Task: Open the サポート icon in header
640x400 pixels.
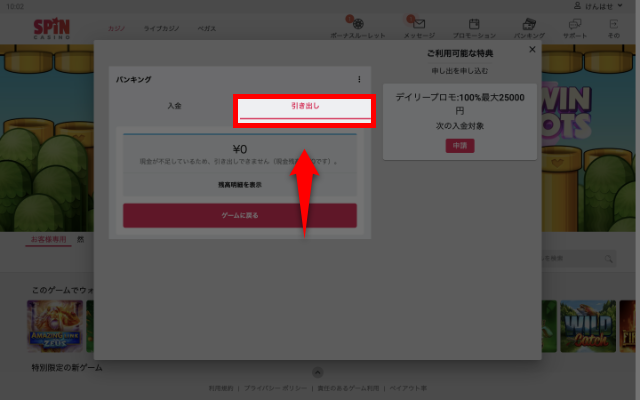Action: click(x=576, y=25)
